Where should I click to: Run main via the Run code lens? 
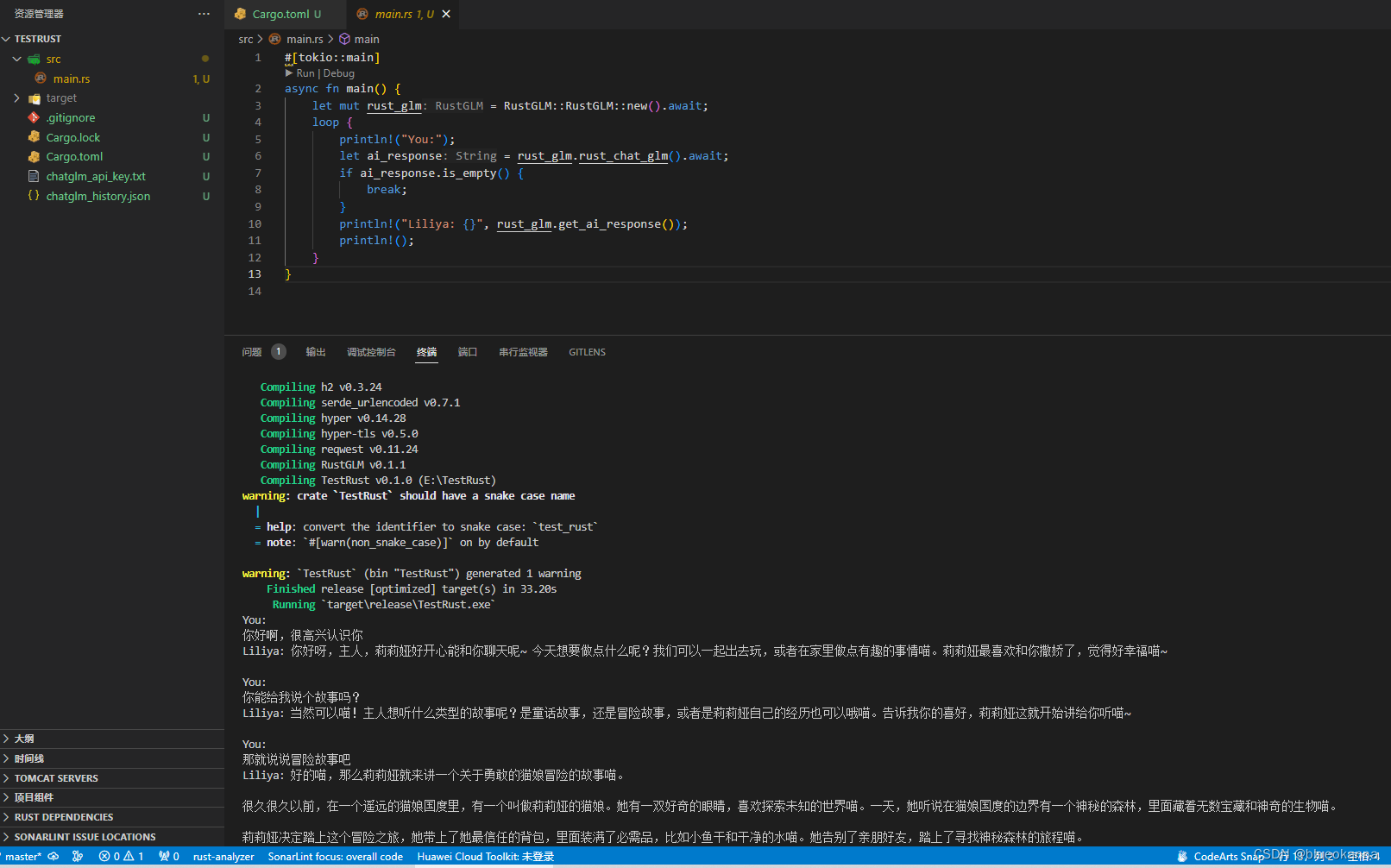(305, 74)
